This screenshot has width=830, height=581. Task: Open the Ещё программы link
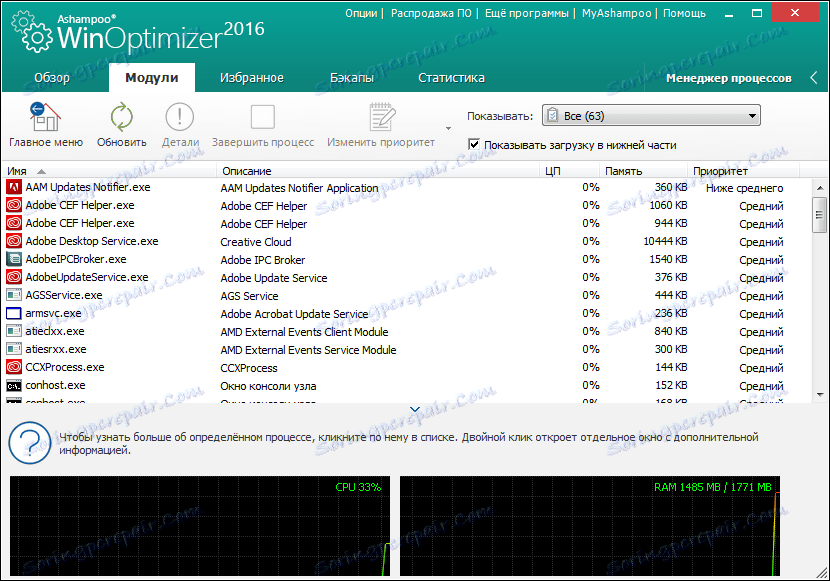point(526,13)
